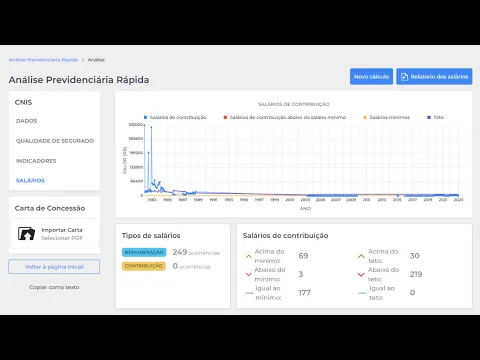Click the REMUNERAÇÃO badge
Screen dimensions: 480x360
tap(144, 252)
